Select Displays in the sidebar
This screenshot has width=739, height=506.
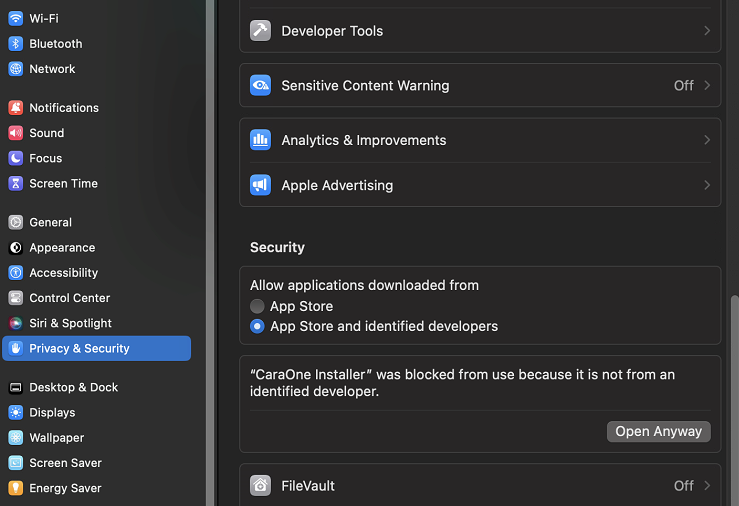tap(96, 412)
